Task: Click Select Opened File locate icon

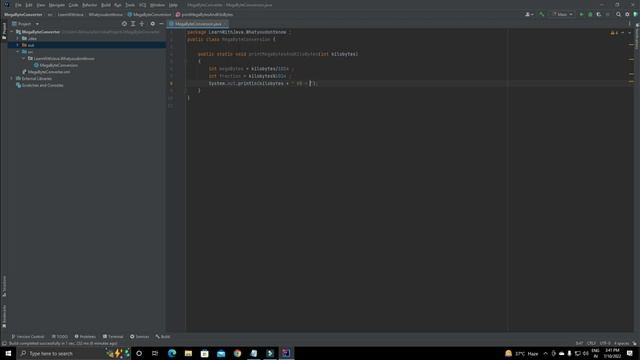Action: tap(124, 24)
